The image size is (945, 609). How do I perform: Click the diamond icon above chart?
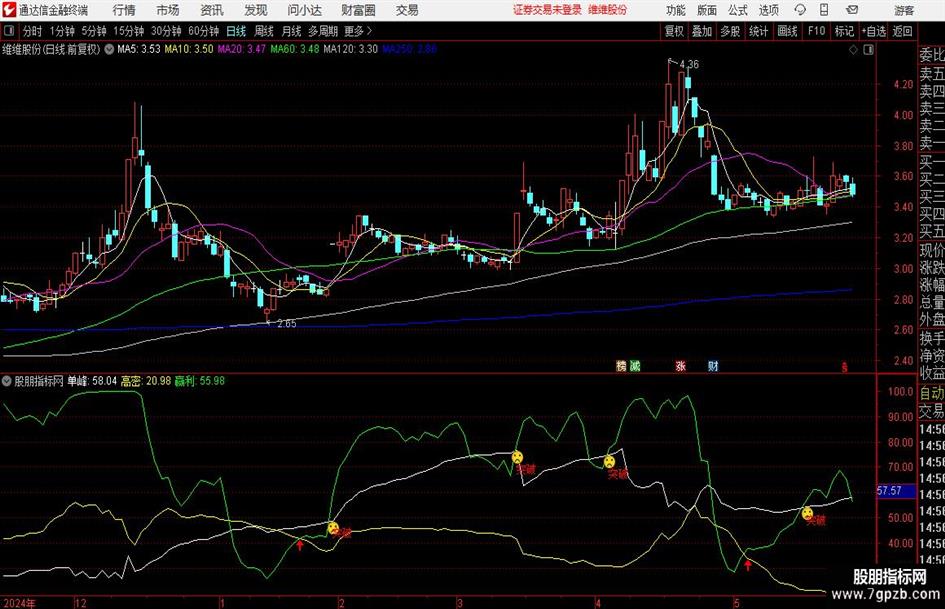(853, 50)
